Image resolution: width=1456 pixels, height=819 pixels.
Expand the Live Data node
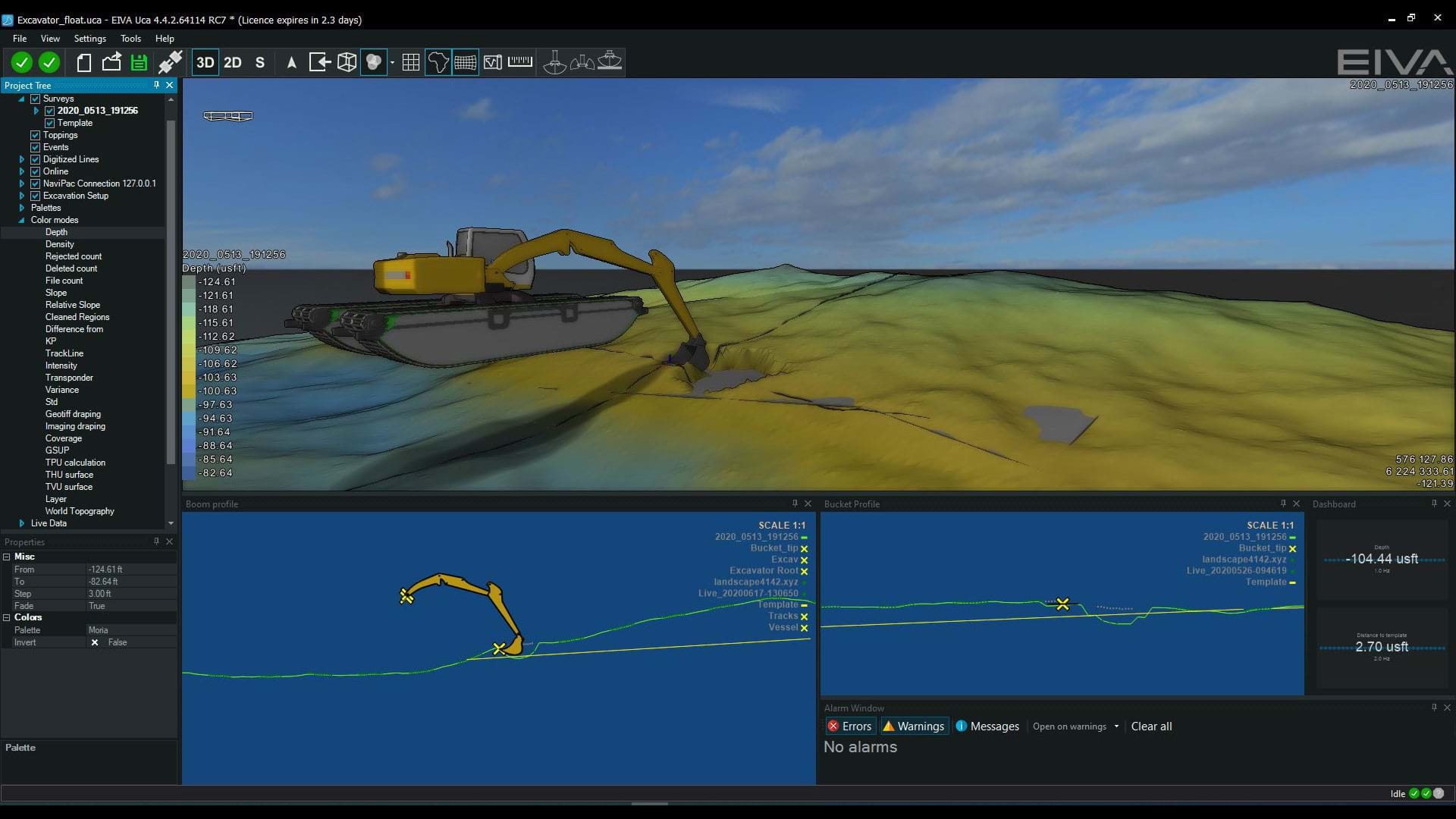[x=21, y=523]
